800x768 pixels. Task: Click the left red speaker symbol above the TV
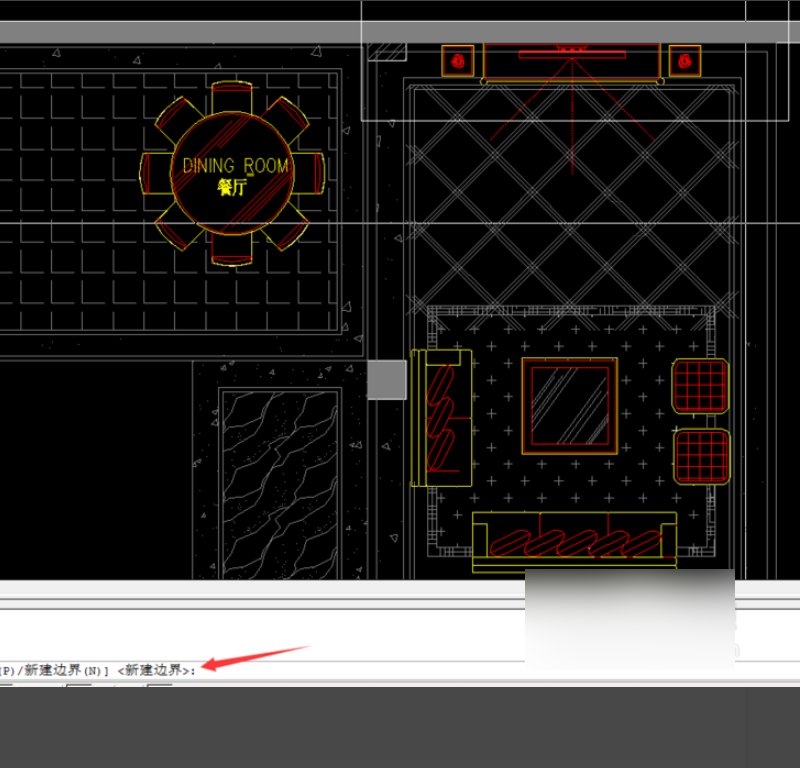click(457, 60)
